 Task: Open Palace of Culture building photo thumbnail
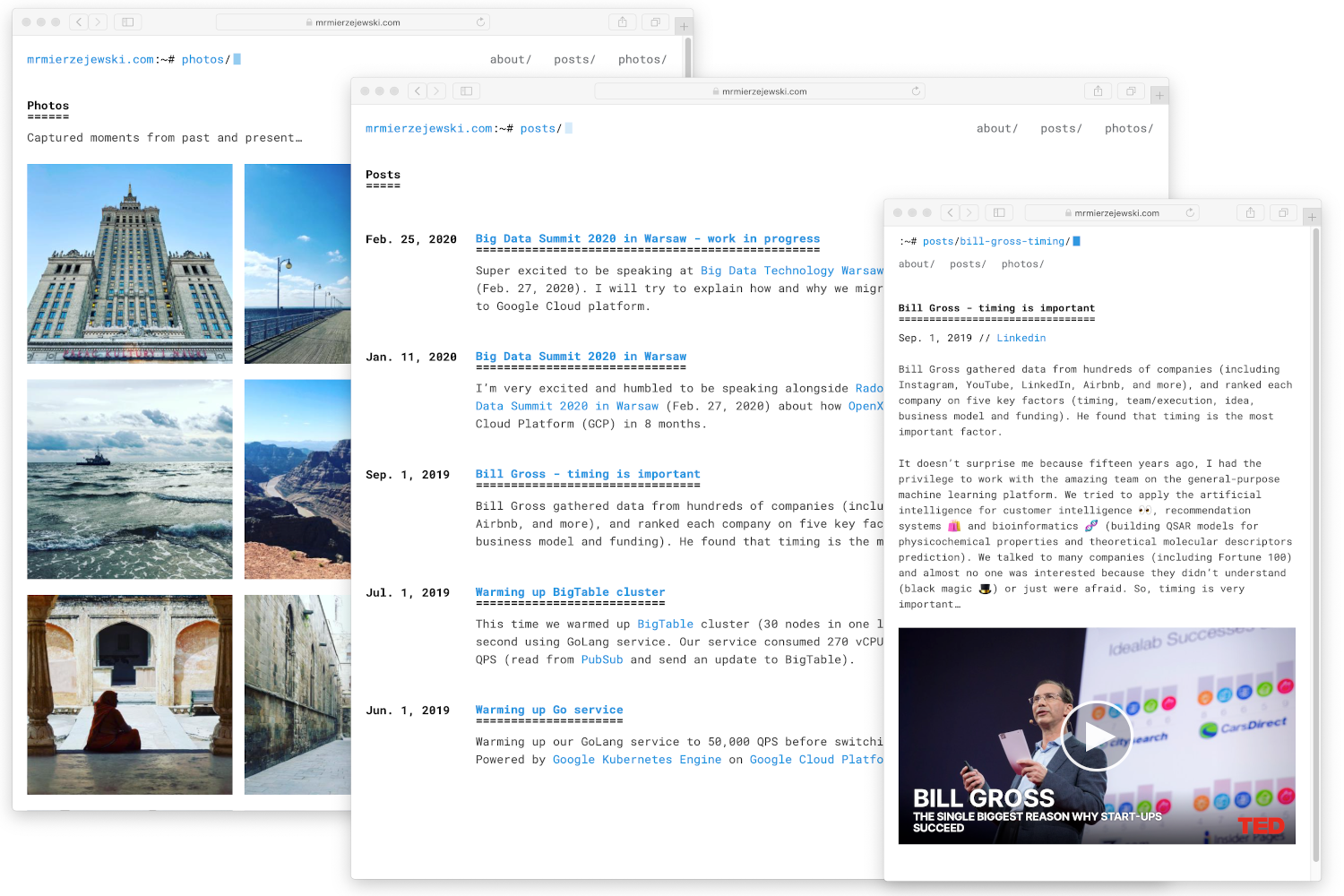pyautogui.click(x=130, y=263)
